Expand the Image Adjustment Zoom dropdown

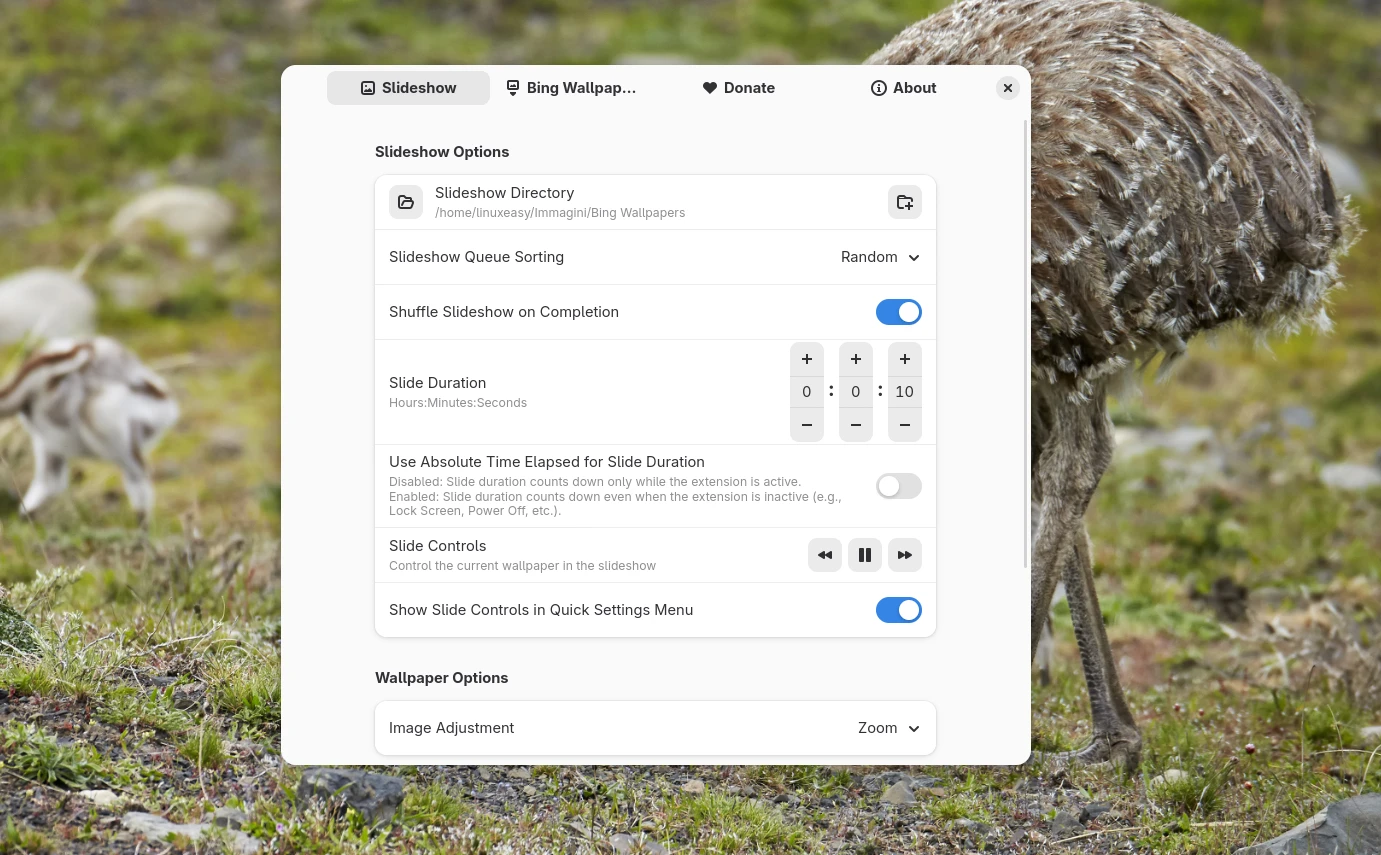tap(888, 728)
